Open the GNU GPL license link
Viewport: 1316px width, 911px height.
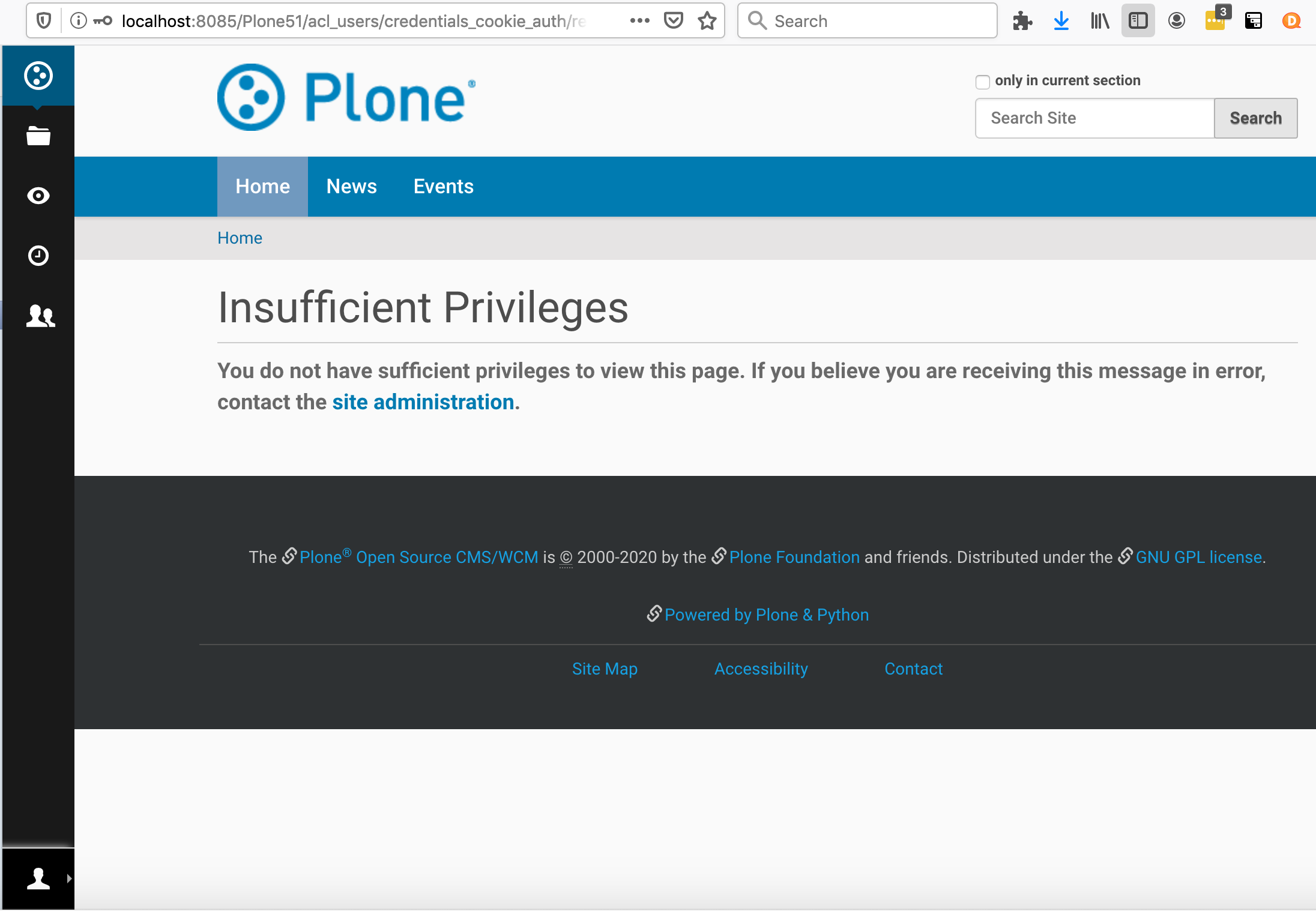(1198, 557)
